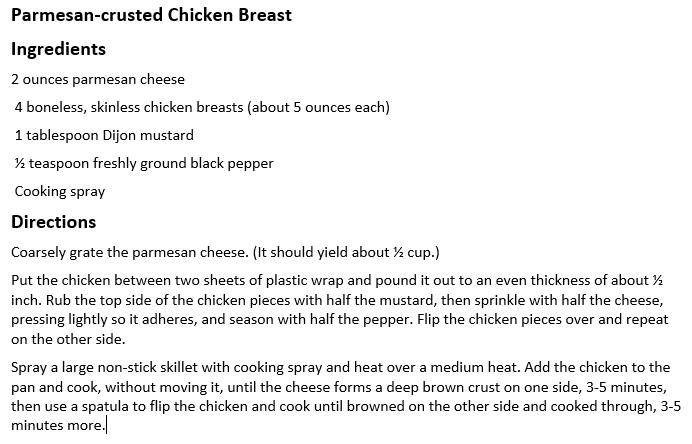Click the word 'Spray' starting last paragraph
This screenshot has height=444, width=692.
(x=29, y=368)
